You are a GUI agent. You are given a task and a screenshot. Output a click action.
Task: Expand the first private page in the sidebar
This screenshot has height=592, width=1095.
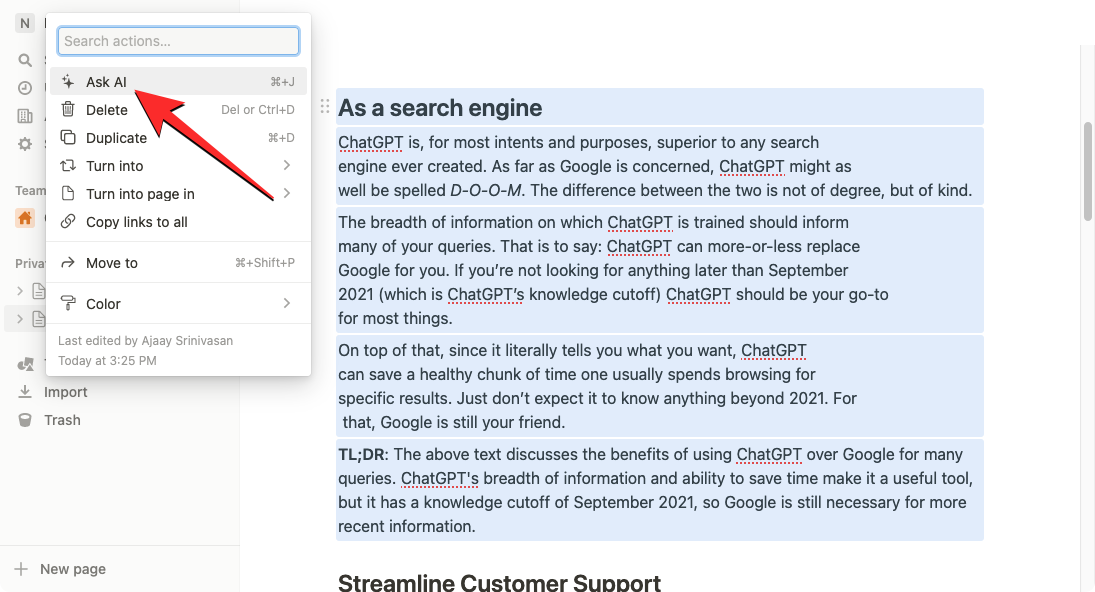point(20,291)
